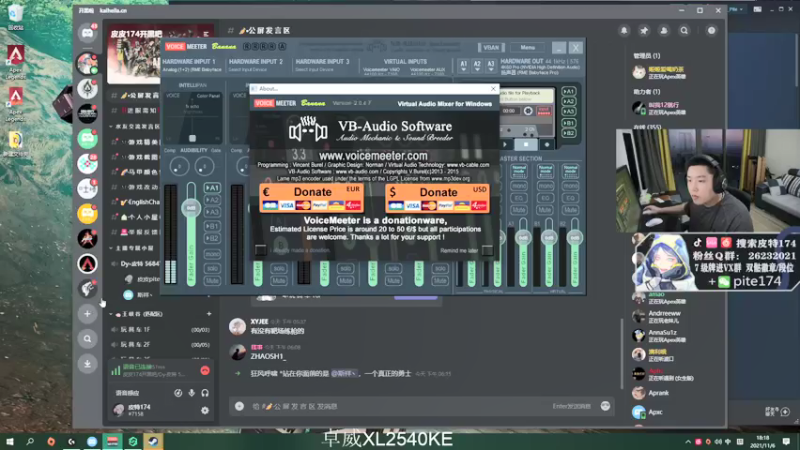Open Voicemeeter Menu button
Screen dimensions: 800x450
pos(528,47)
